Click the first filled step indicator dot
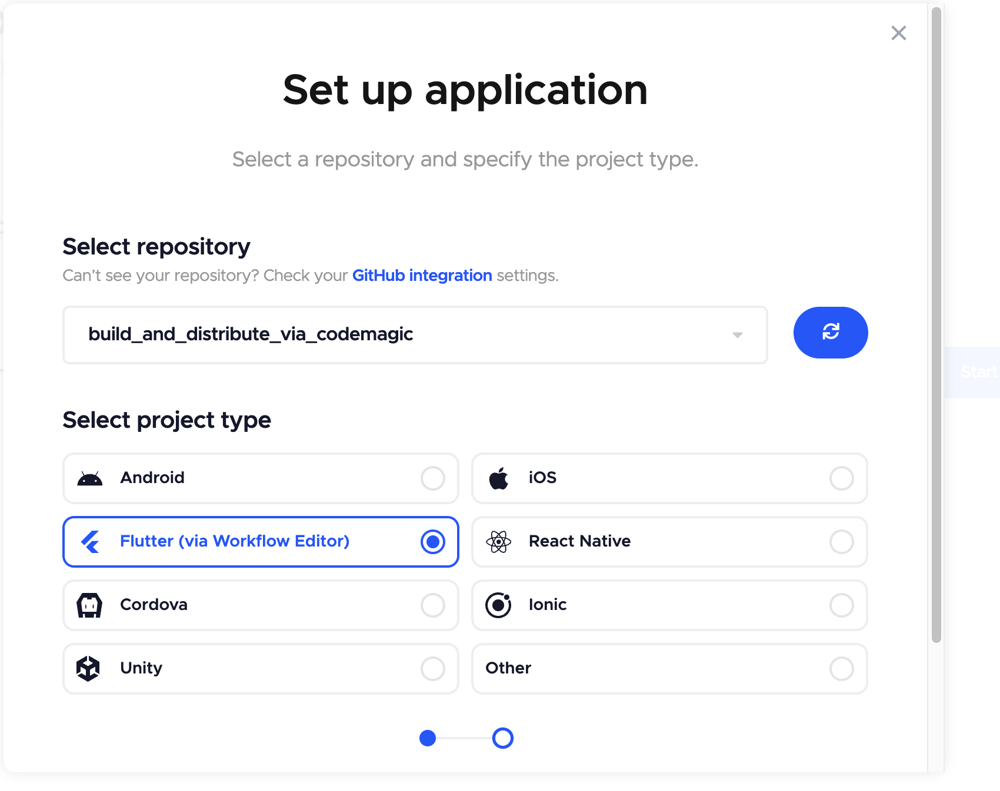This screenshot has width=1000, height=791. click(x=427, y=738)
